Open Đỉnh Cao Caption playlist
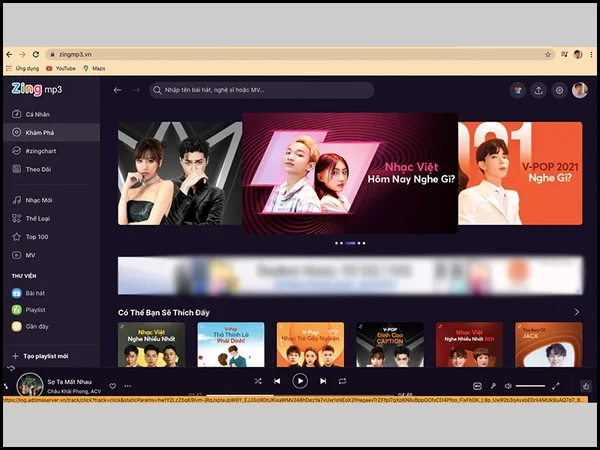Screen dimensions: 600x450 point(390,345)
